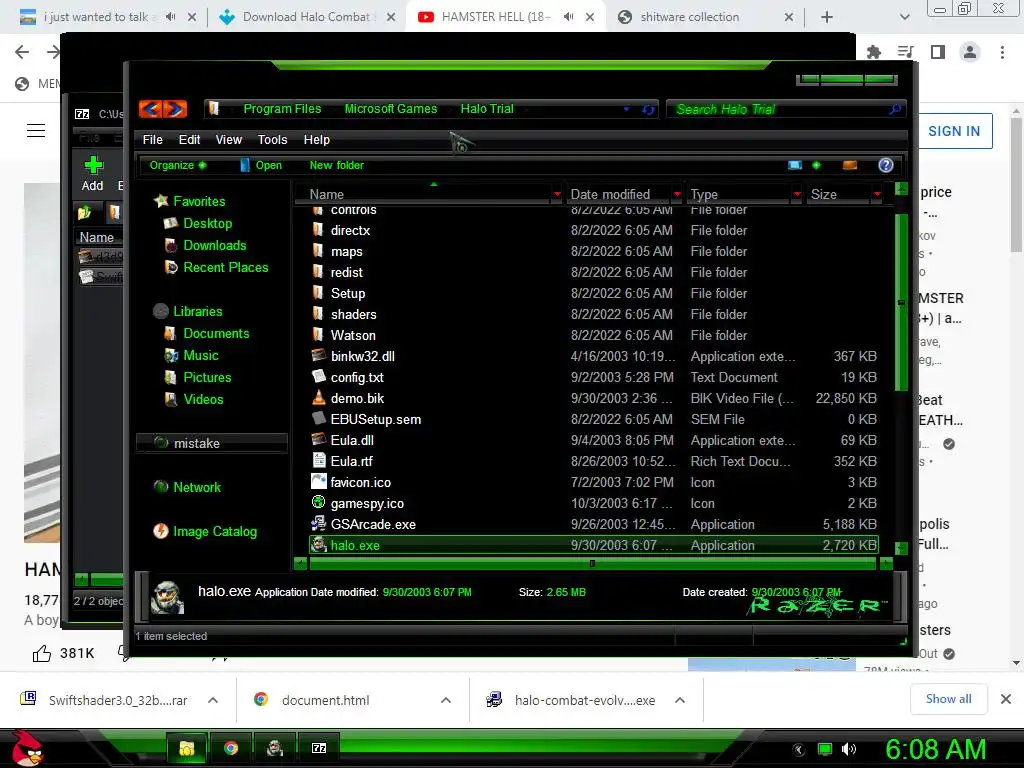Open the File menu in Explorer
Screen dimensions: 1024x768
152,140
